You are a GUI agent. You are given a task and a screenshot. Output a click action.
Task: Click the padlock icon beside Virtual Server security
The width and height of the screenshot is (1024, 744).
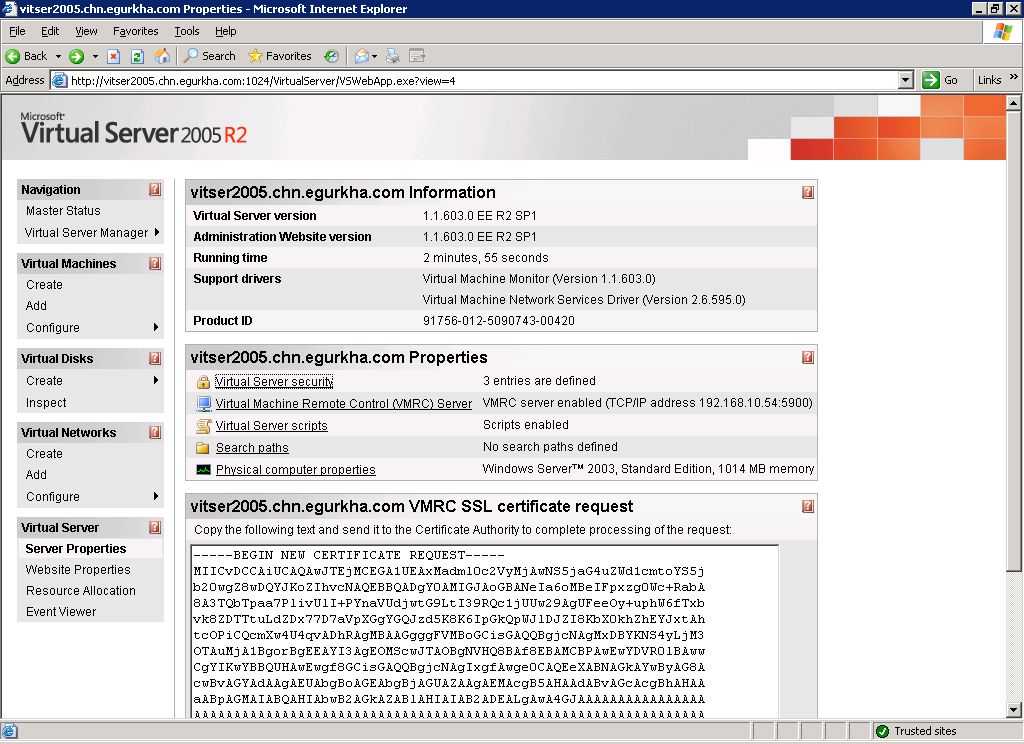pos(203,381)
